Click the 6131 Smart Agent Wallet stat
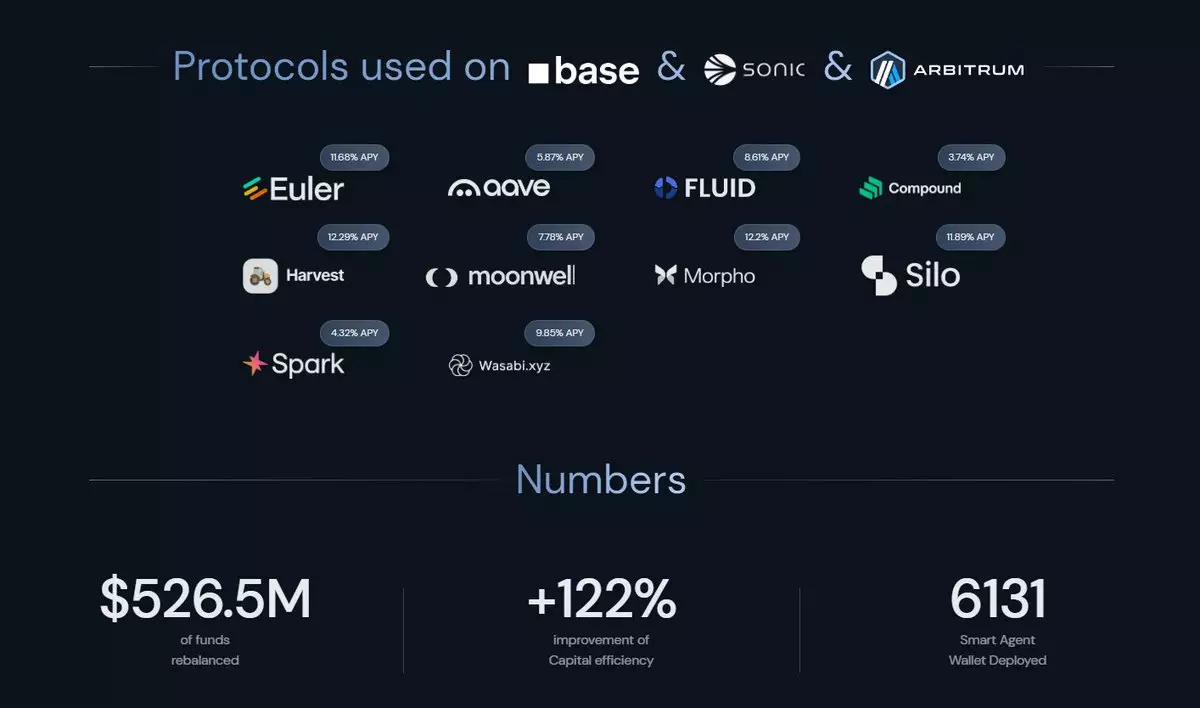Image resolution: width=1200 pixels, height=708 pixels. tap(997, 600)
